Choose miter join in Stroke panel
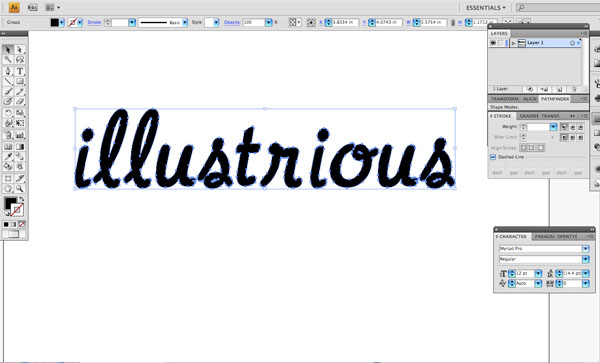This screenshot has width=600, height=363. (x=564, y=137)
